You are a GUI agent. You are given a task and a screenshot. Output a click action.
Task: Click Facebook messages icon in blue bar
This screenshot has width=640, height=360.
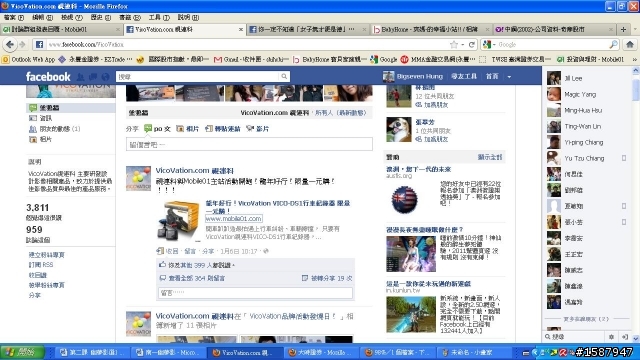tap(93, 77)
